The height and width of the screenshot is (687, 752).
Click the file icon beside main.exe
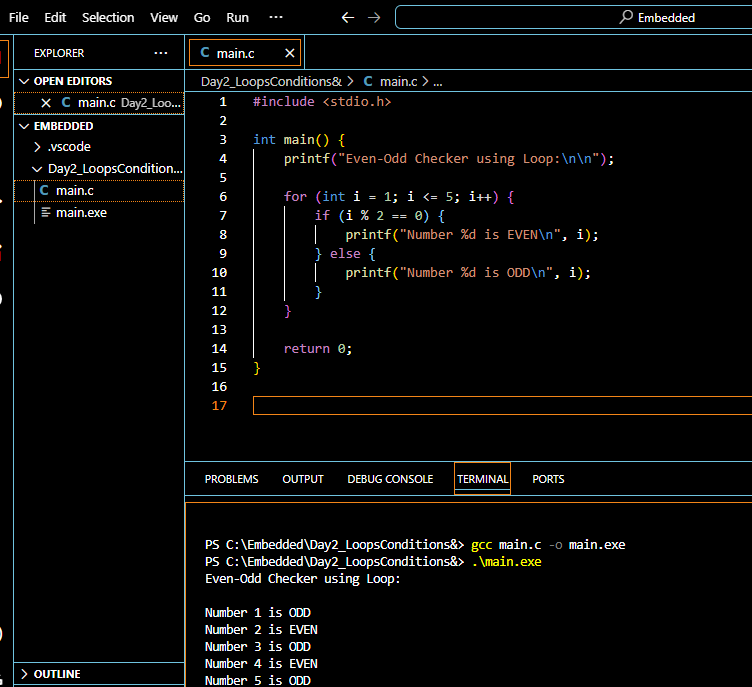point(46,212)
